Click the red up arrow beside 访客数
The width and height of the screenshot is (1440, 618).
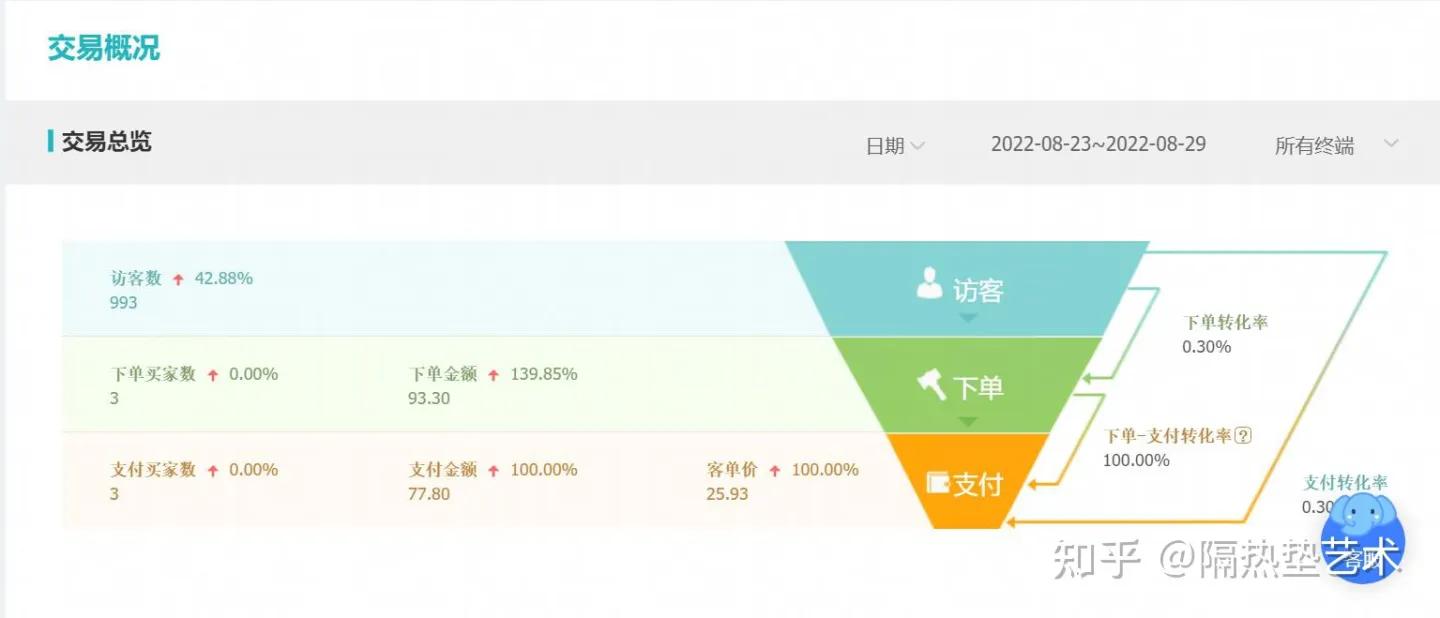[178, 278]
